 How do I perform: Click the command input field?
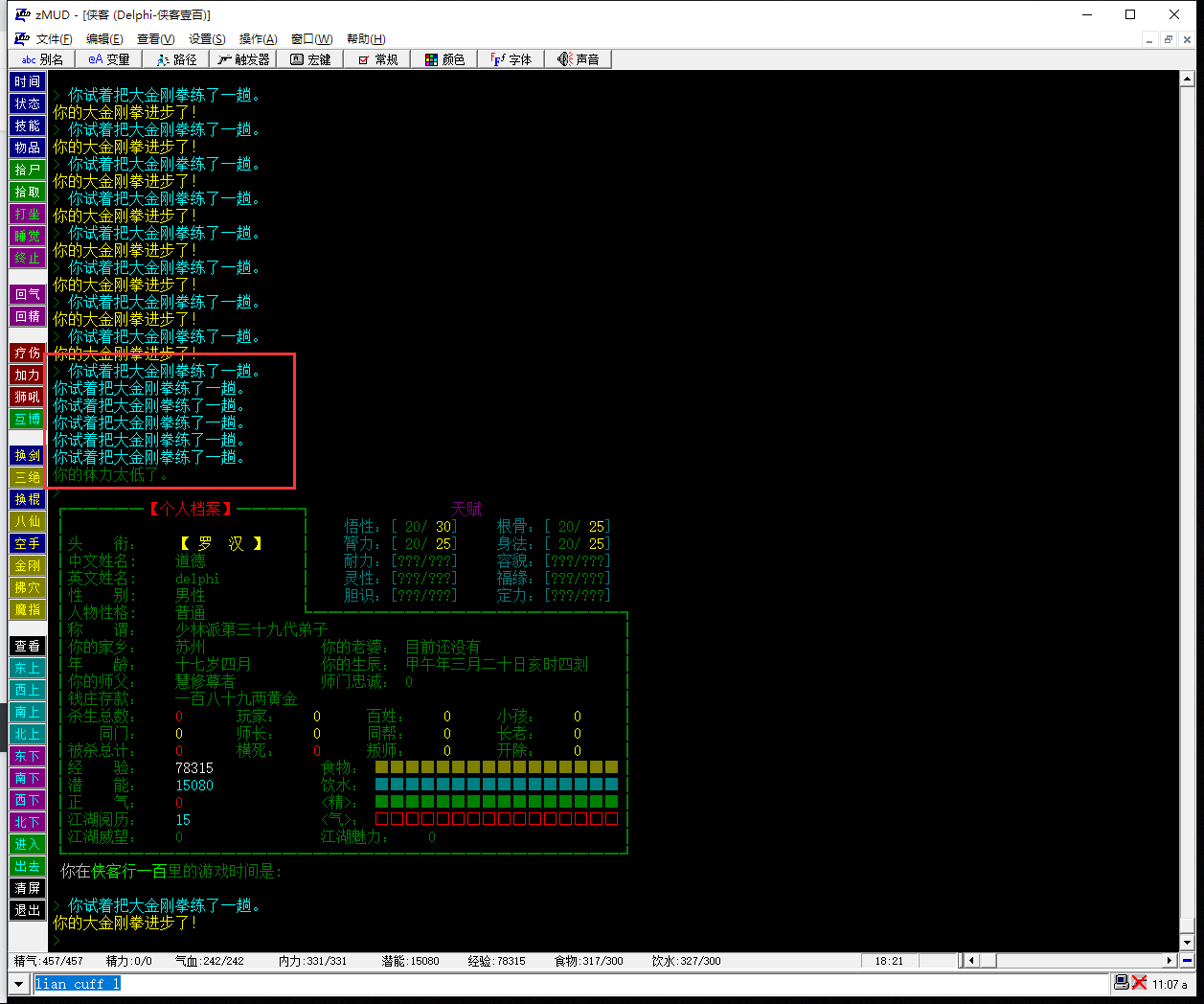pyautogui.click(x=571, y=984)
